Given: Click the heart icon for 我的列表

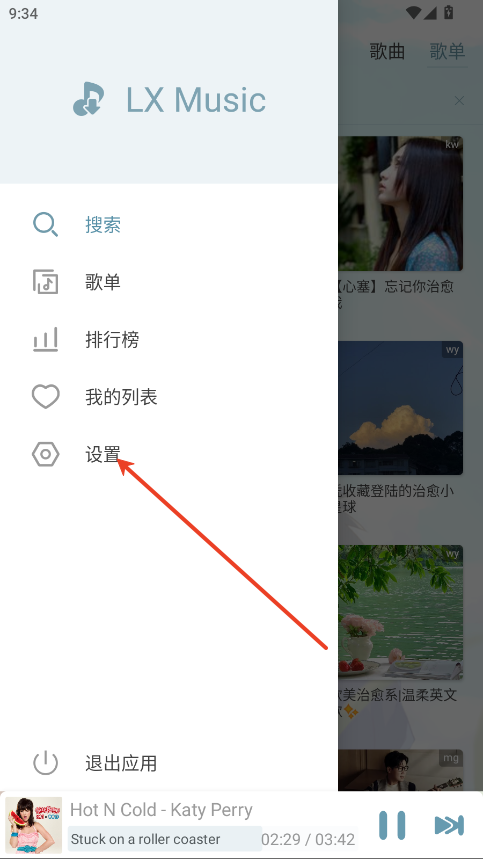Looking at the screenshot, I should tap(45, 397).
